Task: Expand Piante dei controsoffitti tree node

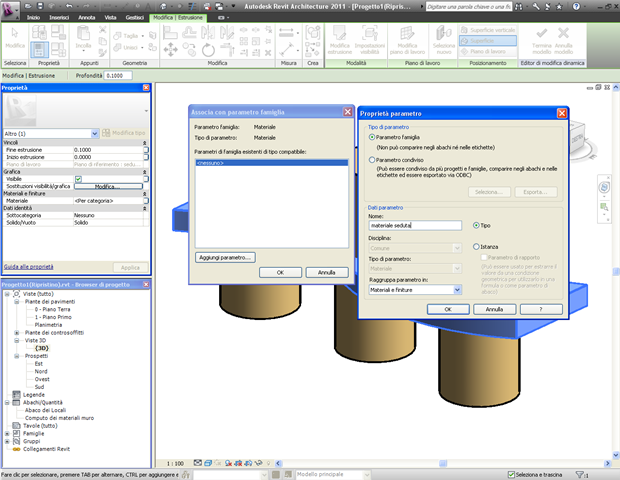Action: click(17, 331)
